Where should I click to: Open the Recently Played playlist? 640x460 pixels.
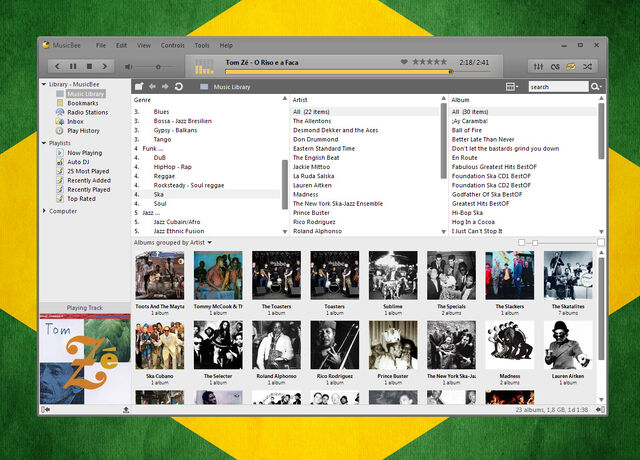point(89,189)
